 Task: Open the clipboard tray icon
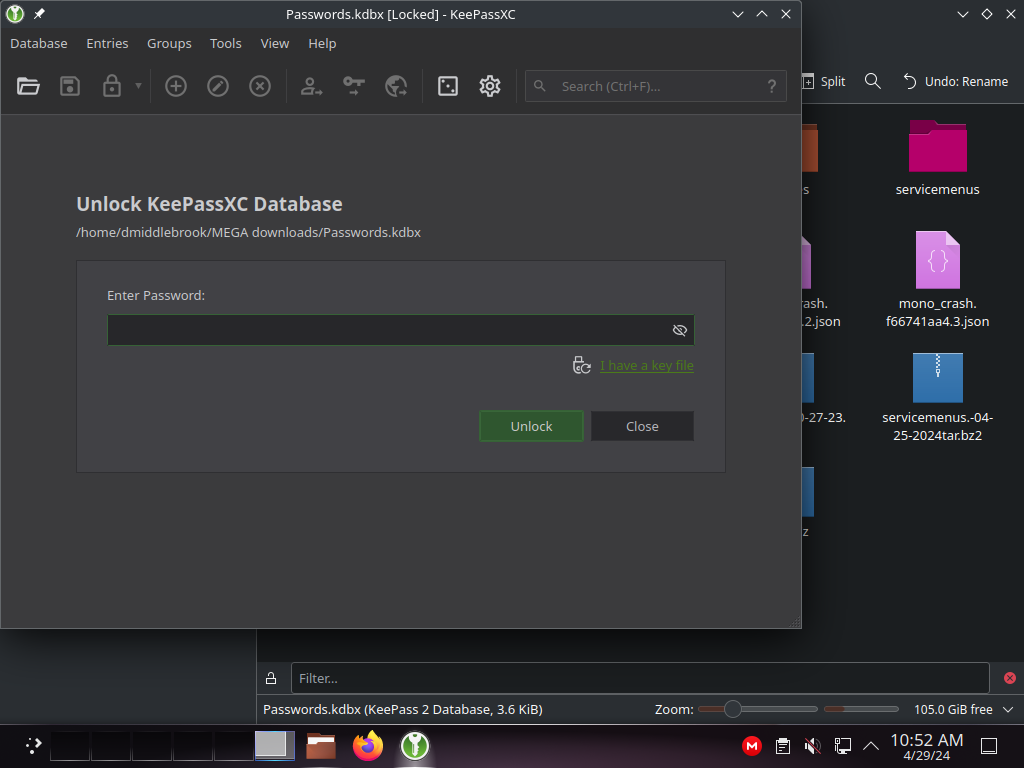[x=782, y=746]
